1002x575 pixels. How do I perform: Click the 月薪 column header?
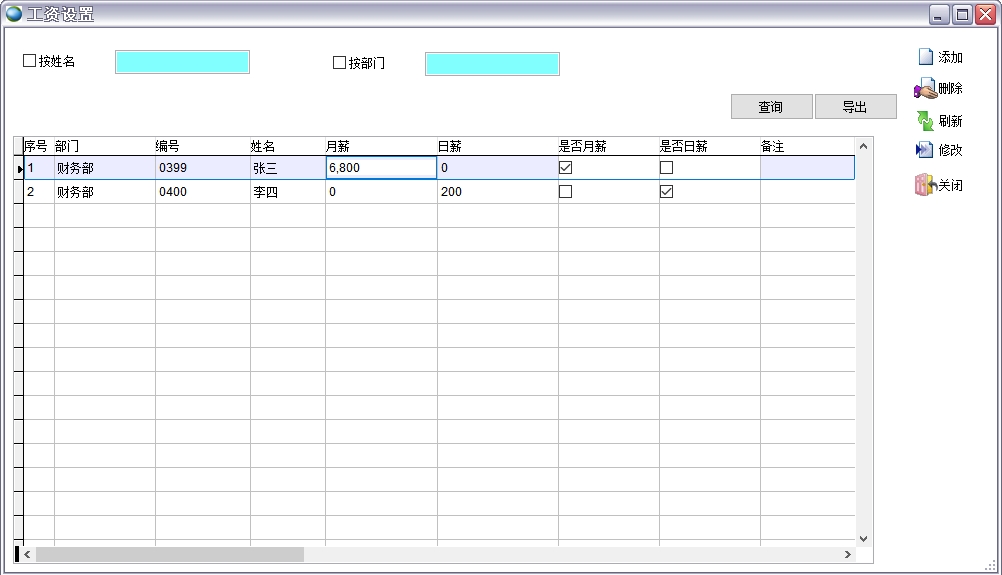380,146
